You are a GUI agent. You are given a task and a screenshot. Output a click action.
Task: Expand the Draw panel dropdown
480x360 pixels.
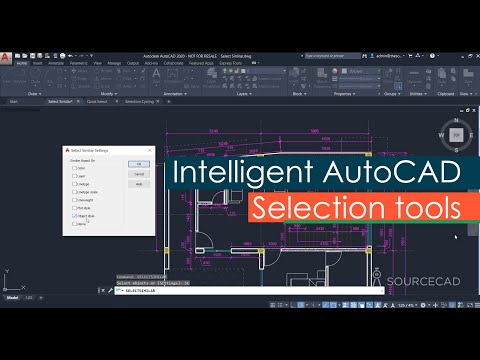(x=35, y=94)
